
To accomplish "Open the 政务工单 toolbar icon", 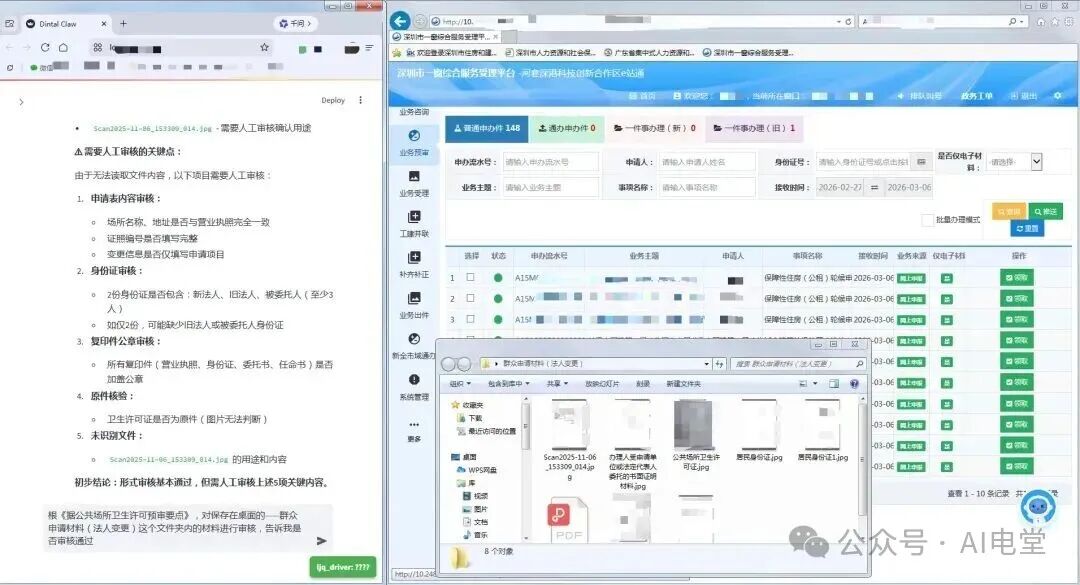I will click(x=977, y=95).
